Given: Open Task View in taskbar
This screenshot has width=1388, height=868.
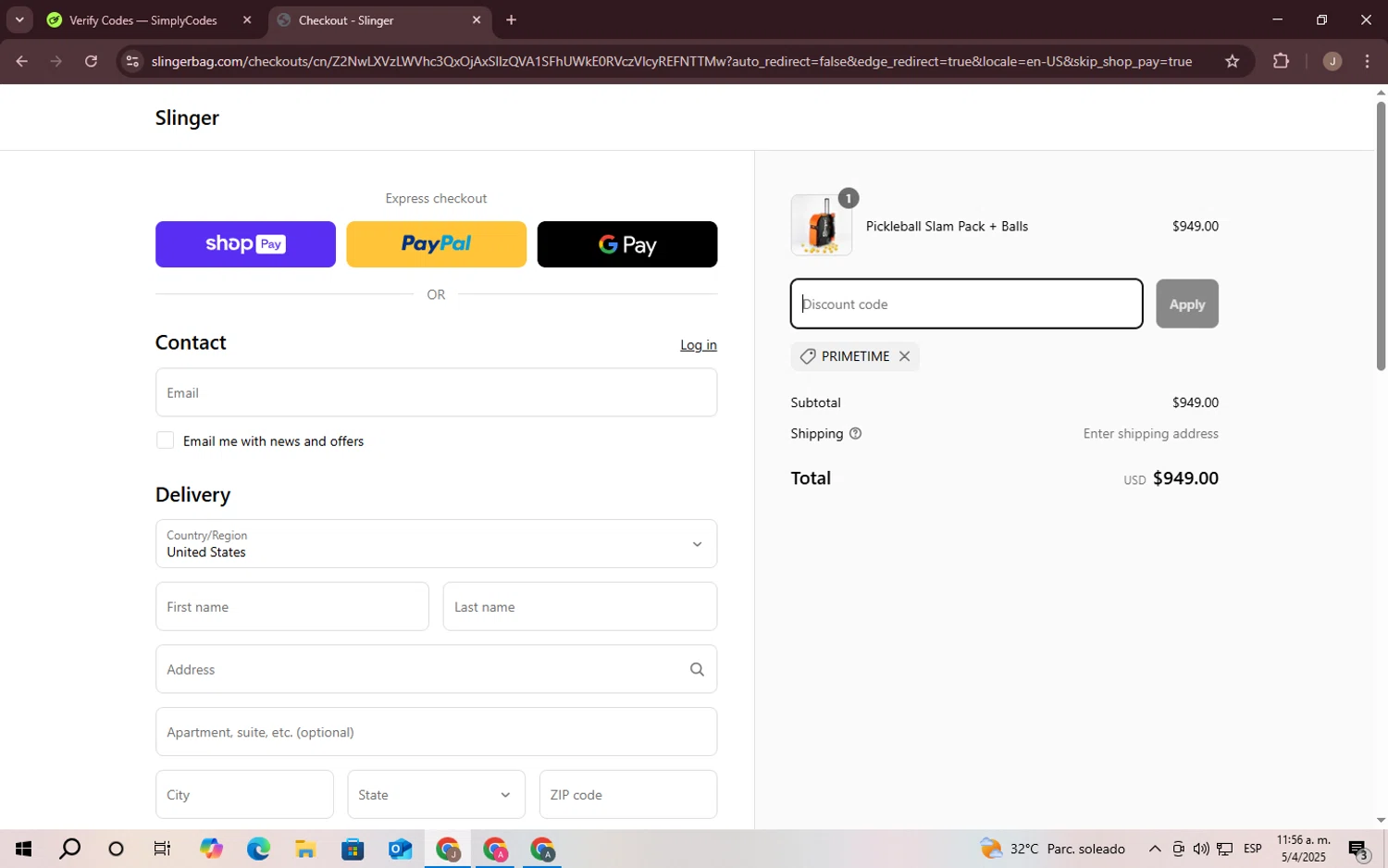Looking at the screenshot, I should point(162,849).
